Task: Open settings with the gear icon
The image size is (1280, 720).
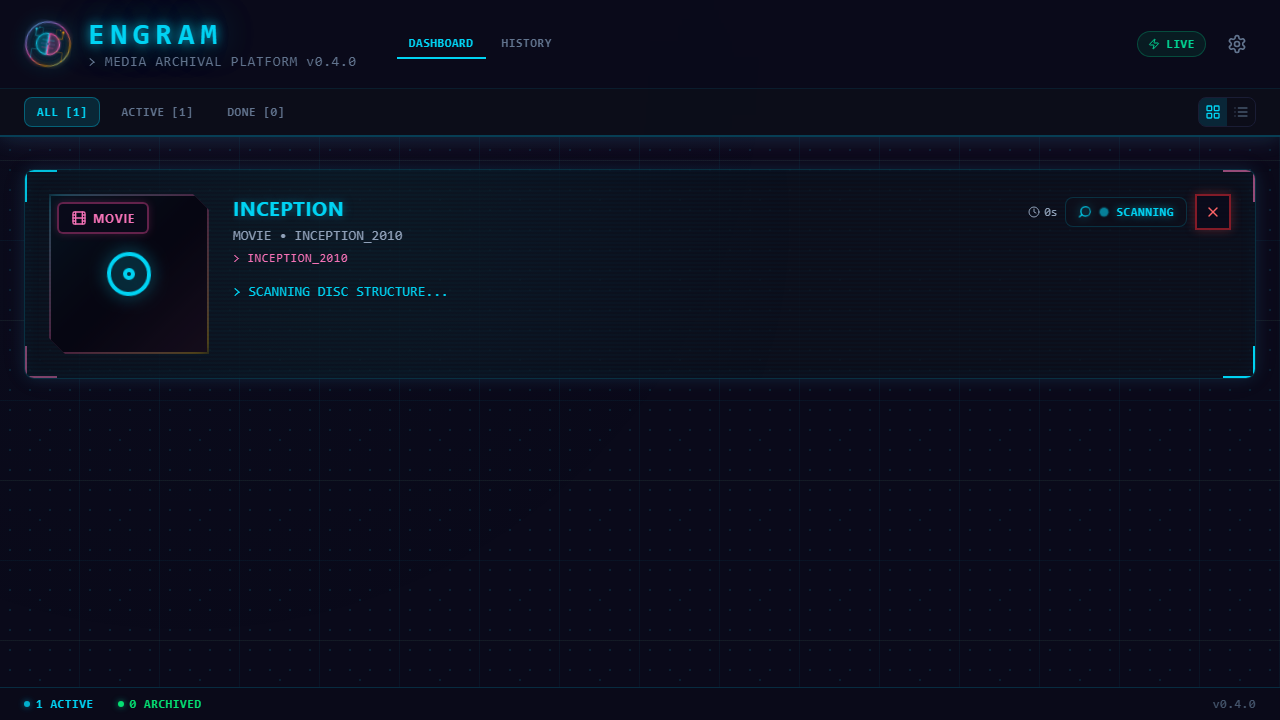Action: (x=1237, y=44)
